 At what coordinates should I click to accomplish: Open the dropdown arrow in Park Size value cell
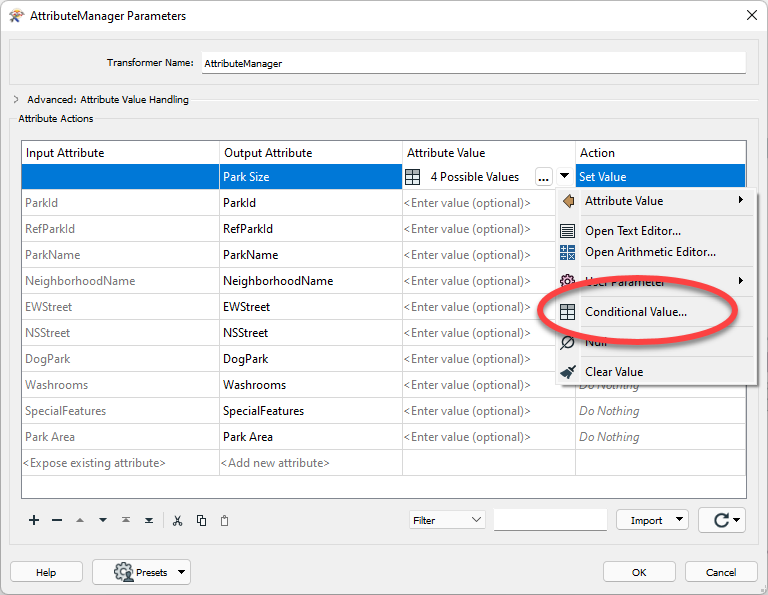[564, 176]
